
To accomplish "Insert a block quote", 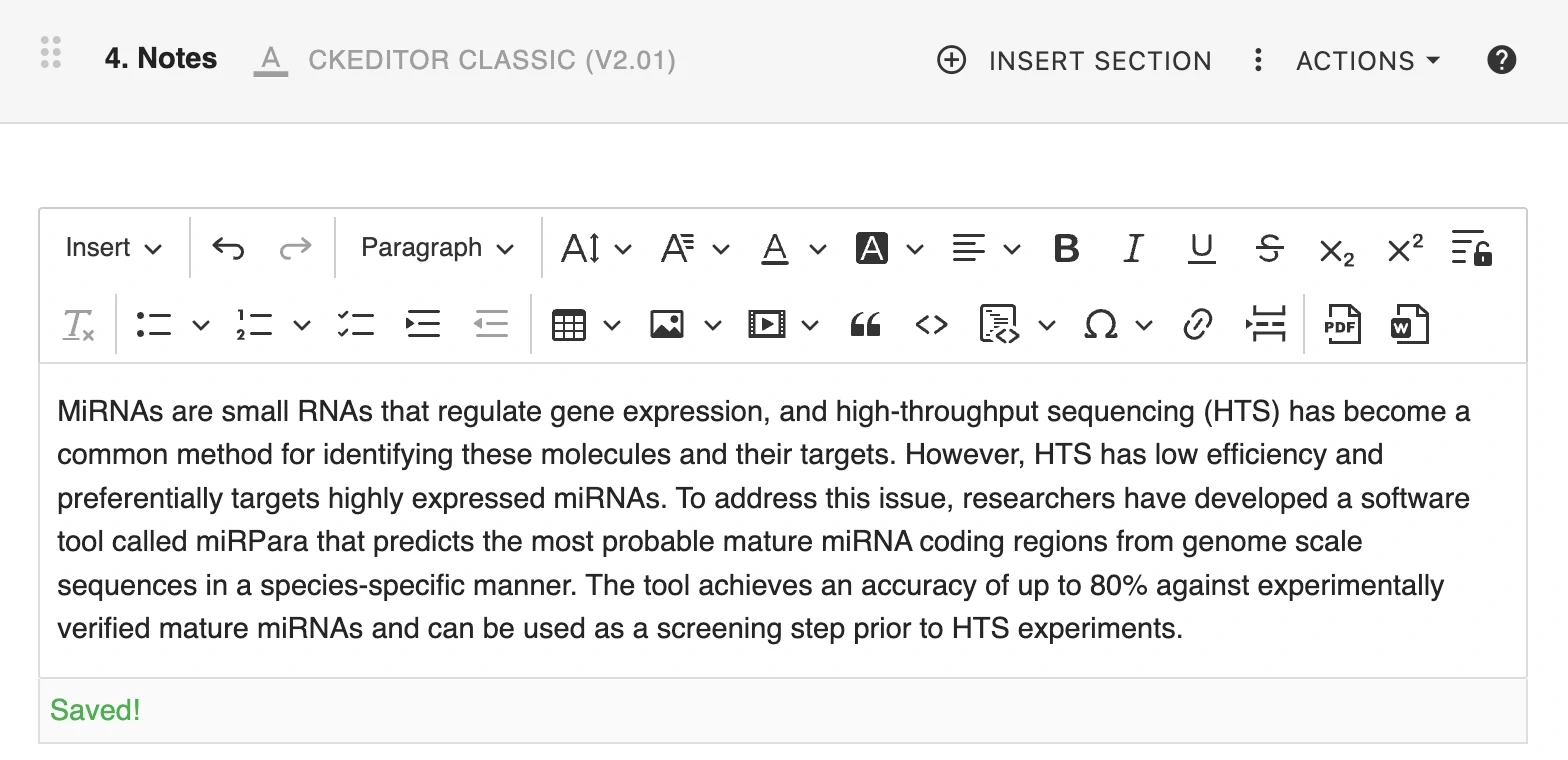I will pos(866,325).
